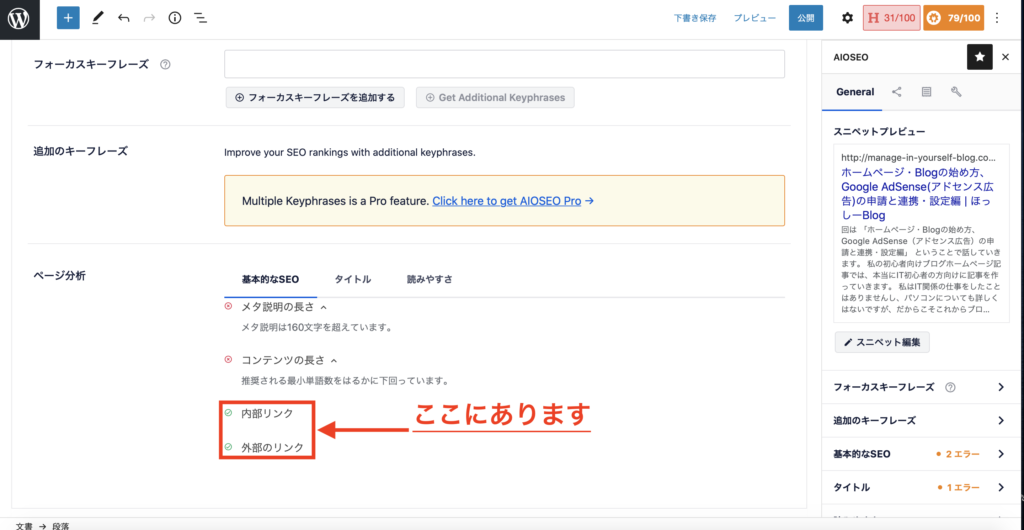Open the three-dot options menu

(x=997, y=18)
